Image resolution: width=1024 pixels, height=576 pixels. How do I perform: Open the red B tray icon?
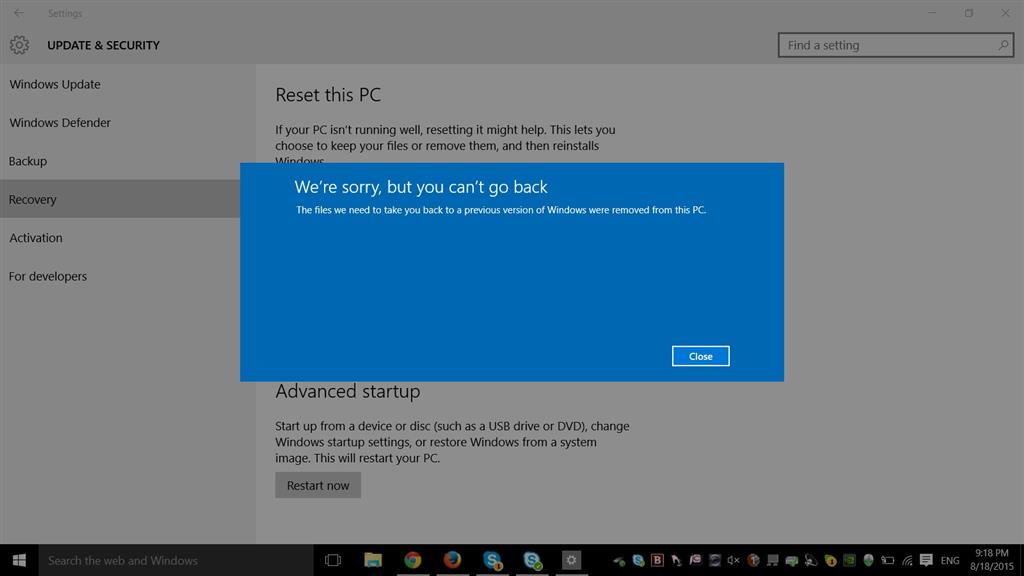[x=657, y=560]
